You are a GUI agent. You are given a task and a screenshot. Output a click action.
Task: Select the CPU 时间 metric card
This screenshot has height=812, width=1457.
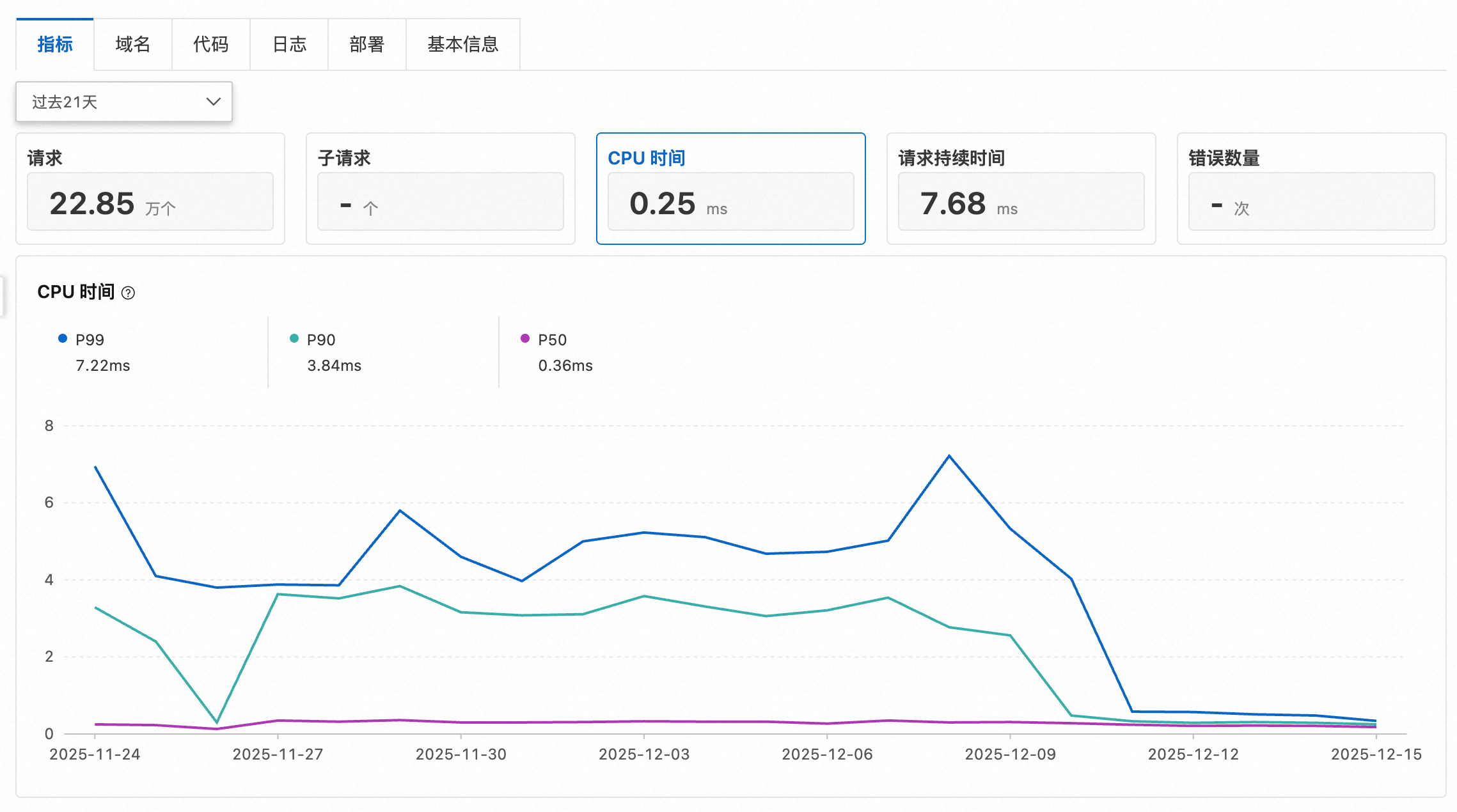coord(730,189)
